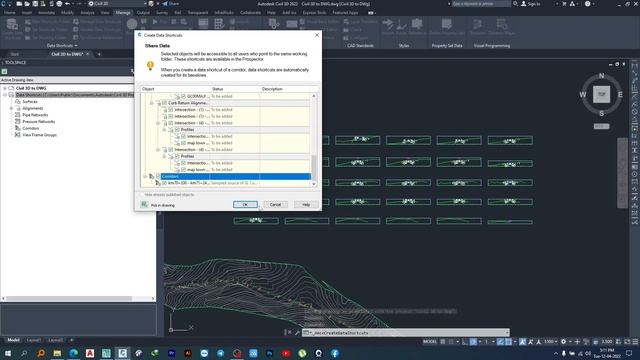640x360 pixels.
Task: Click the Undo arrow in quick access toolbar
Action: click(x=68, y=4)
